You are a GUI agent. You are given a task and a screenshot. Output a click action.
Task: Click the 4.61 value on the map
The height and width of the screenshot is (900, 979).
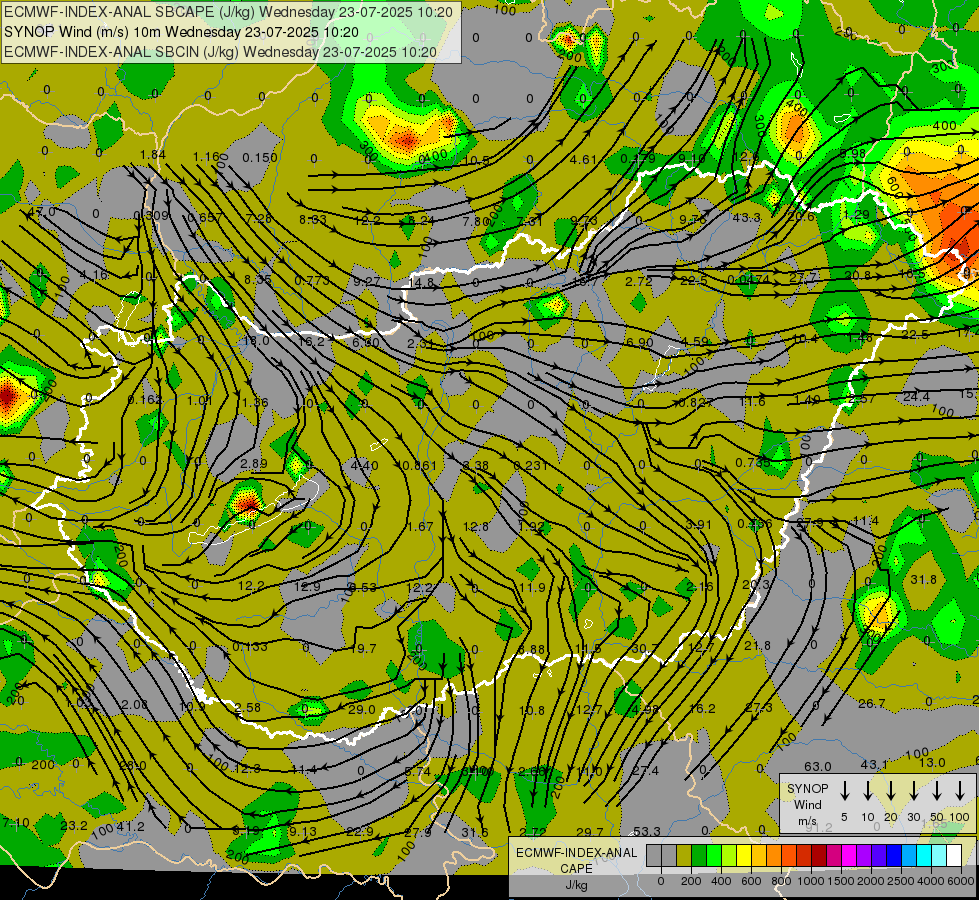[584, 159]
